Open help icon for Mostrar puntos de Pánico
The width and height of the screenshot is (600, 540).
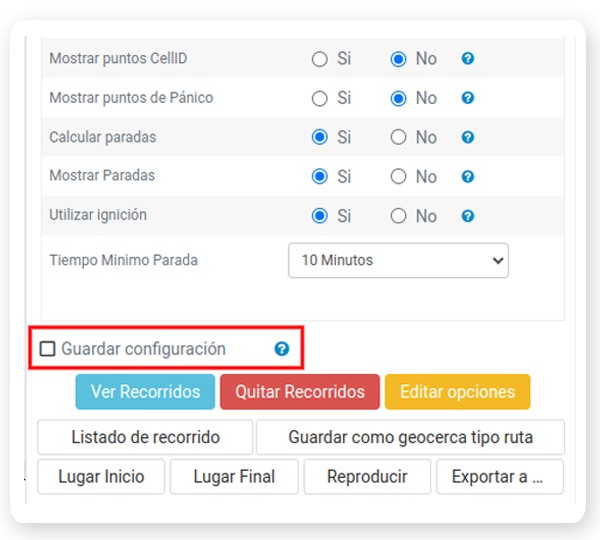coord(468,98)
